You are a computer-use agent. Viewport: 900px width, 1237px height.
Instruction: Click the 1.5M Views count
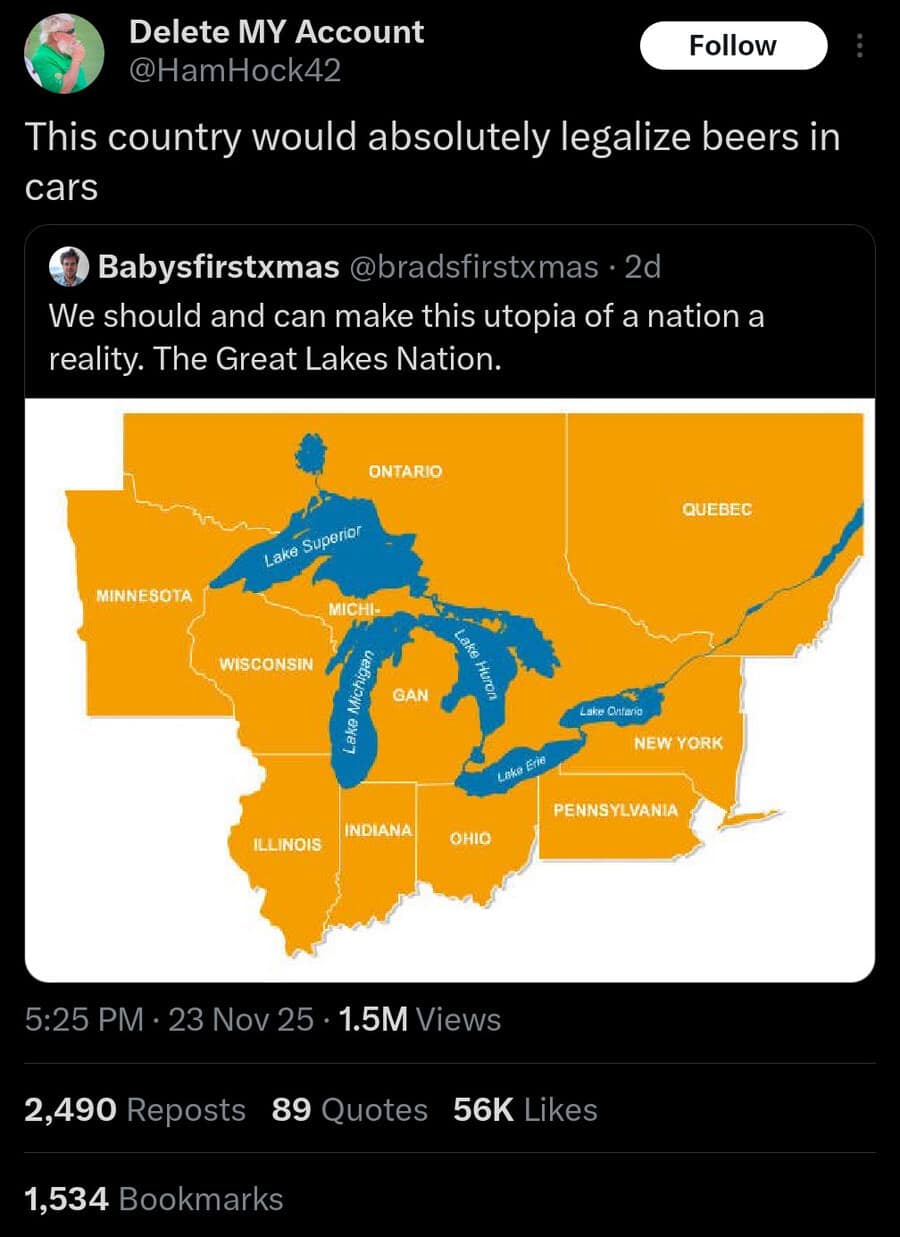click(x=420, y=1020)
